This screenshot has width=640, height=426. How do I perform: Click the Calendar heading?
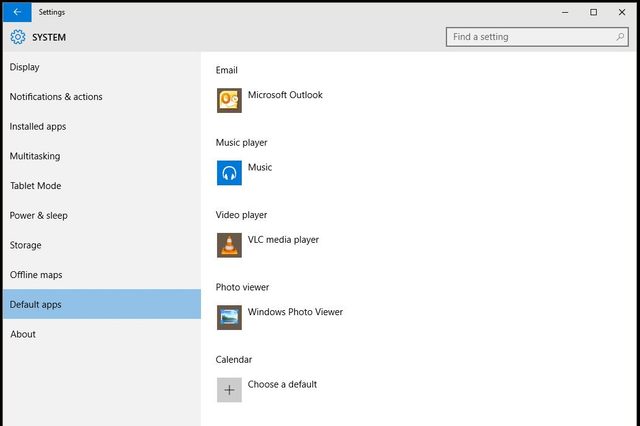click(x=233, y=359)
